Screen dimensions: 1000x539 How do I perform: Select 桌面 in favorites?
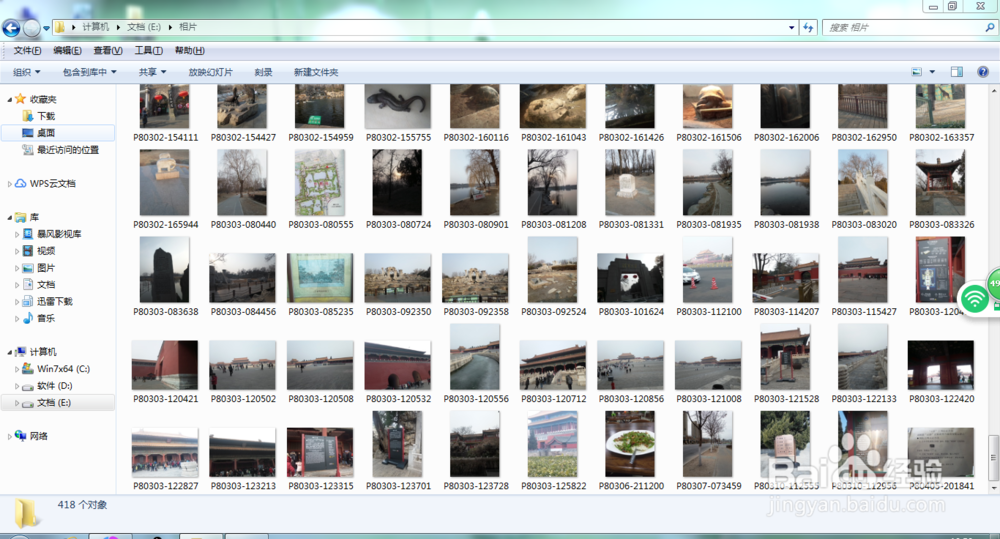(46, 133)
